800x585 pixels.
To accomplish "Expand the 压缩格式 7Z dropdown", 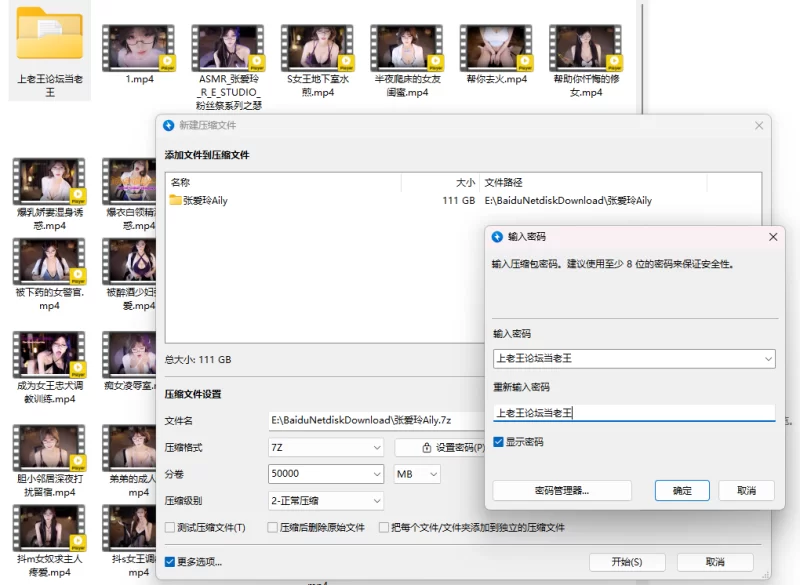I will [x=376, y=447].
